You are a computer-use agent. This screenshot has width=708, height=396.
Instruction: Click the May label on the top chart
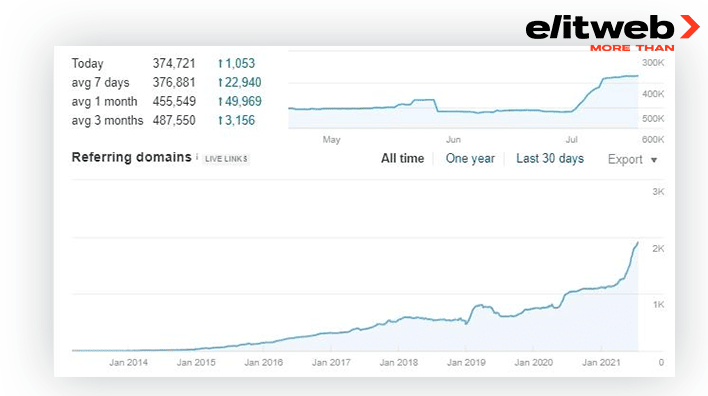point(331,140)
